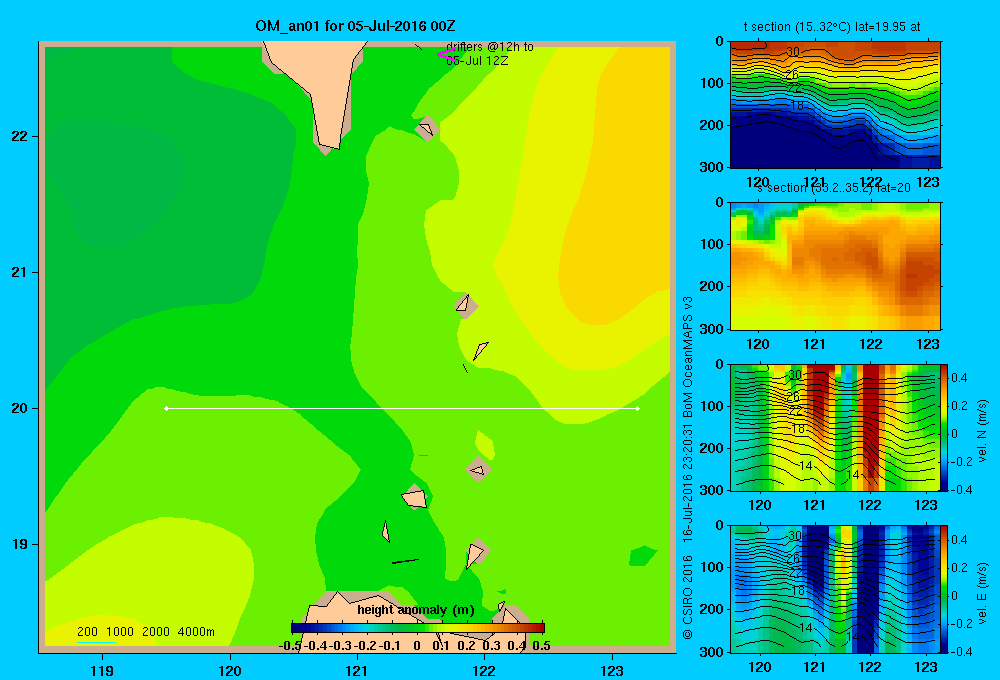The height and width of the screenshot is (680, 1000).
Task: Click the isolated green patch near longitude 123.2
Action: pos(642,556)
